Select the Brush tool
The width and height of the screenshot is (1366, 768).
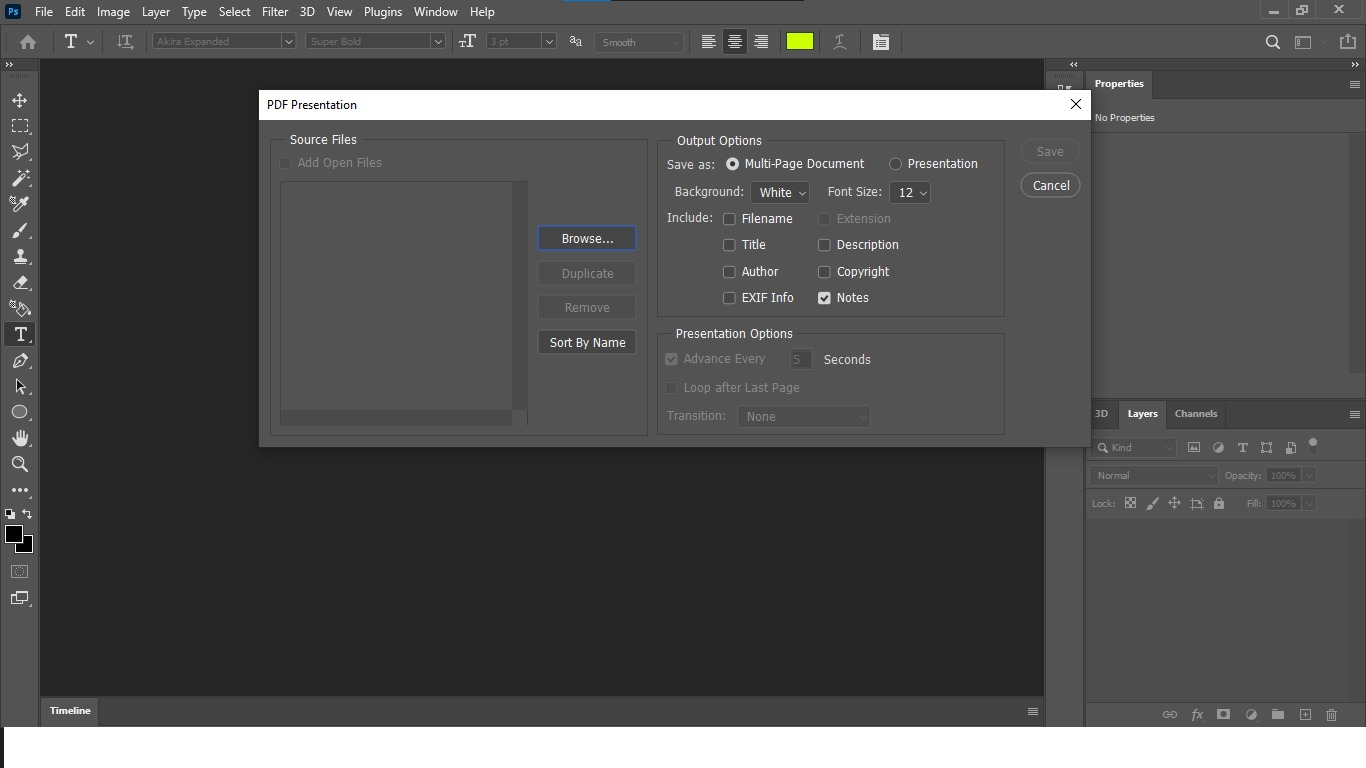click(20, 230)
